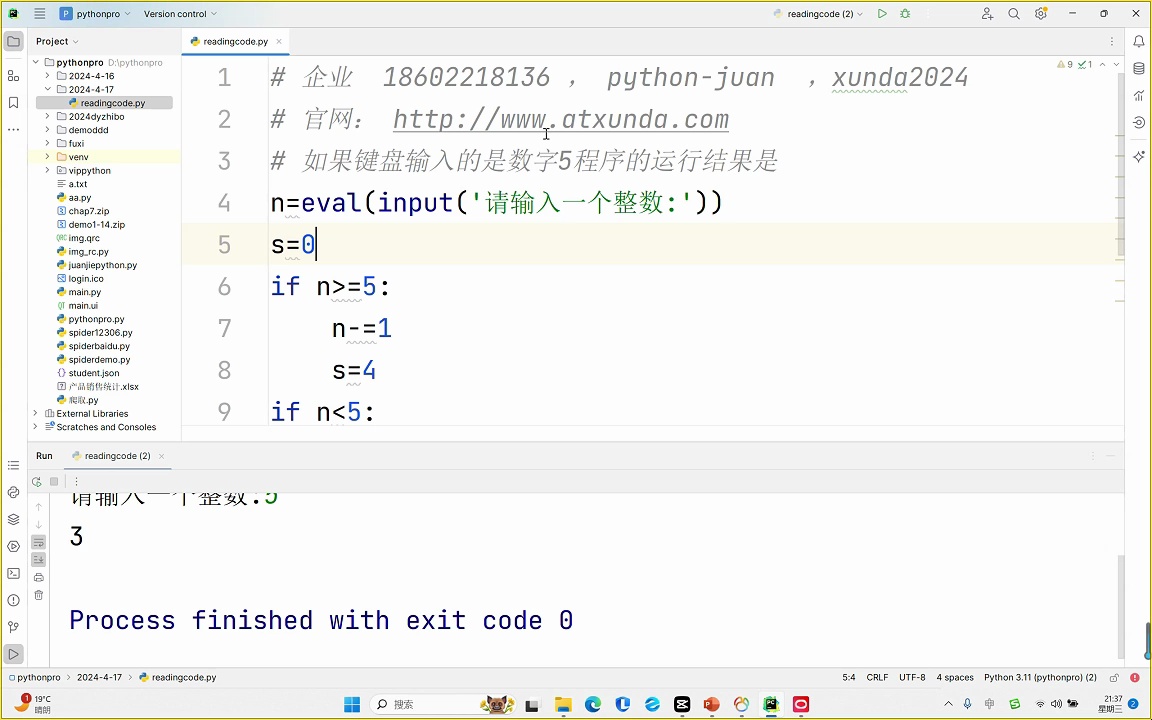This screenshot has height=720, width=1152.
Task: Open the Notifications bell panel
Action: pos(1139,42)
